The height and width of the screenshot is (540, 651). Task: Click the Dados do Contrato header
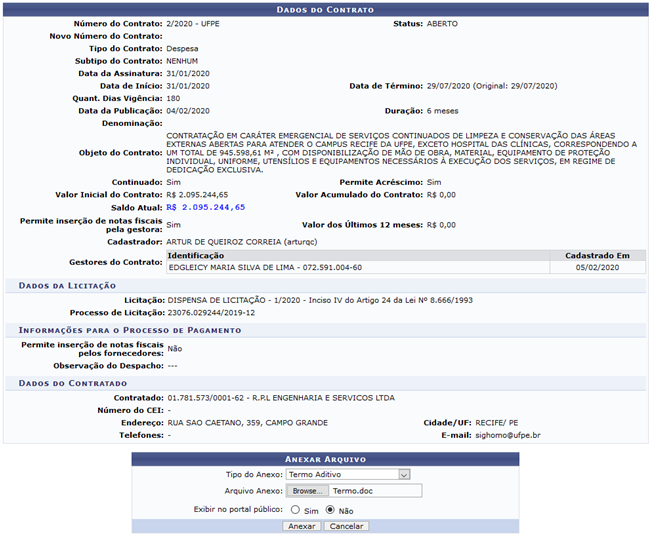[325, 10]
